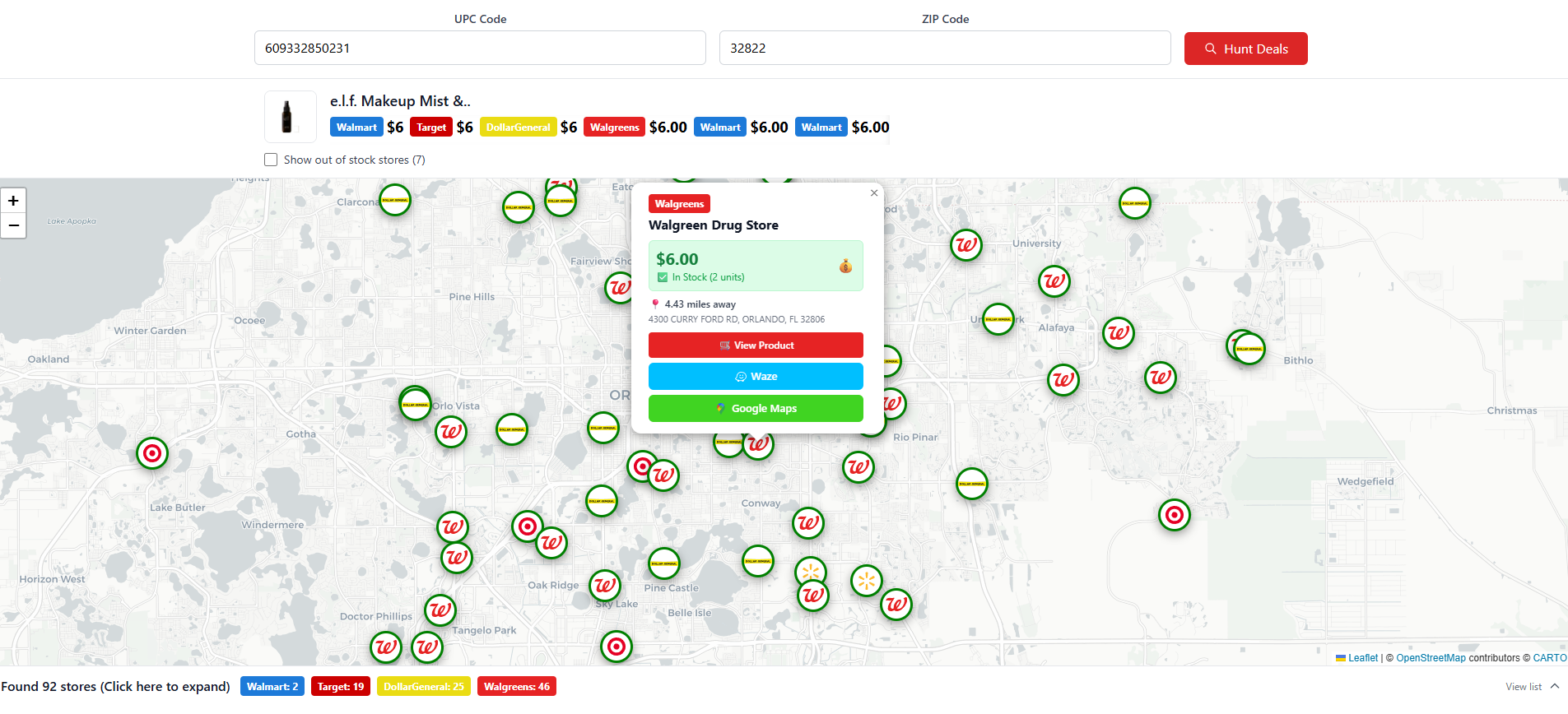Click the View Product button

click(x=756, y=345)
